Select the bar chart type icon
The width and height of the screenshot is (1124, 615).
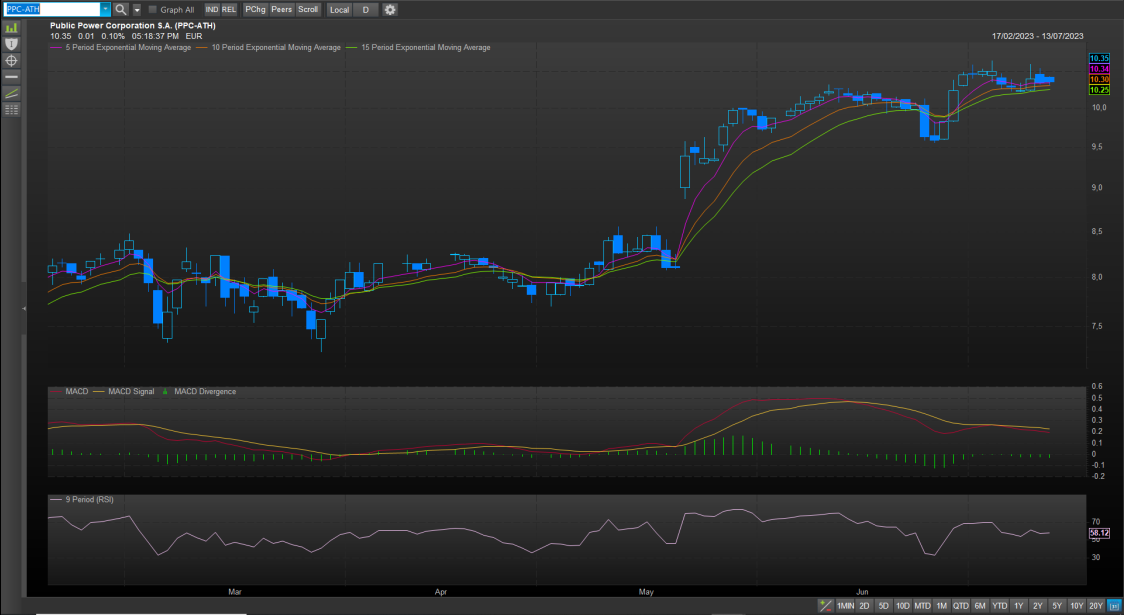(x=12, y=28)
